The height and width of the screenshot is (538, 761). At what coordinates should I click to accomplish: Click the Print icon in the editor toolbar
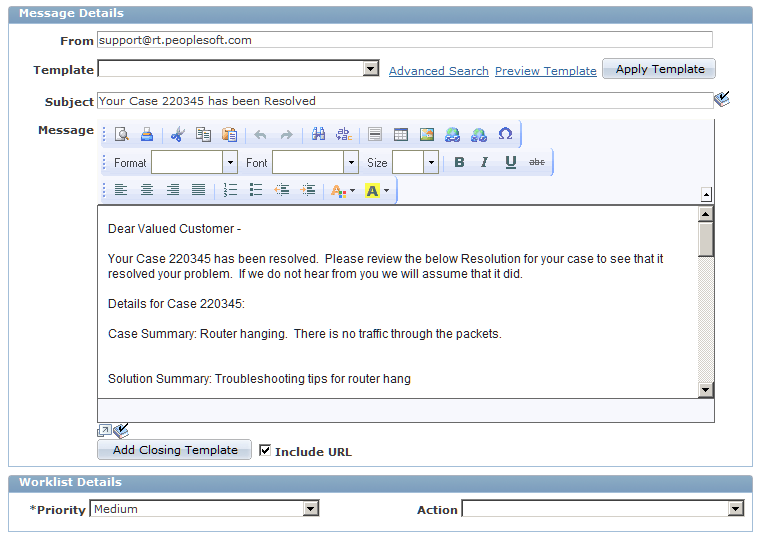[147, 134]
